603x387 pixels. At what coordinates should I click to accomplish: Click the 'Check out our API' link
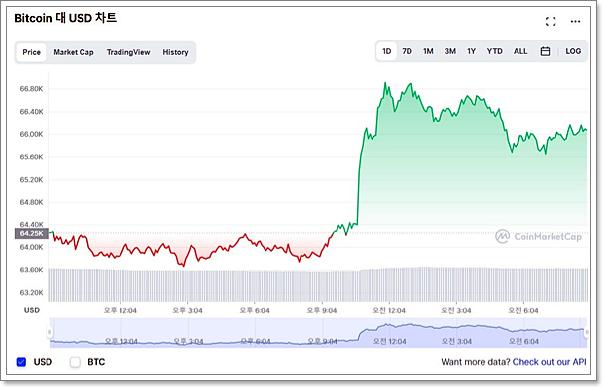coord(550,362)
